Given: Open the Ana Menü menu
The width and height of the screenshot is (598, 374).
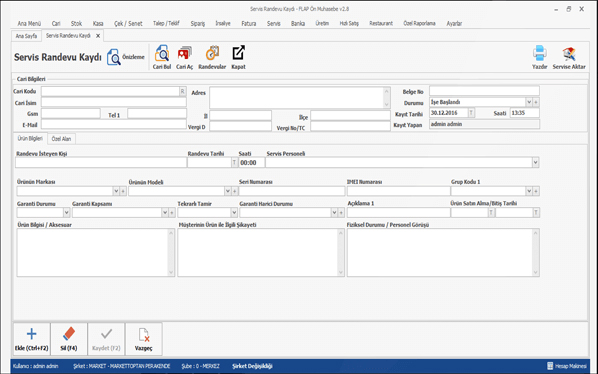Looking at the screenshot, I should (x=29, y=23).
